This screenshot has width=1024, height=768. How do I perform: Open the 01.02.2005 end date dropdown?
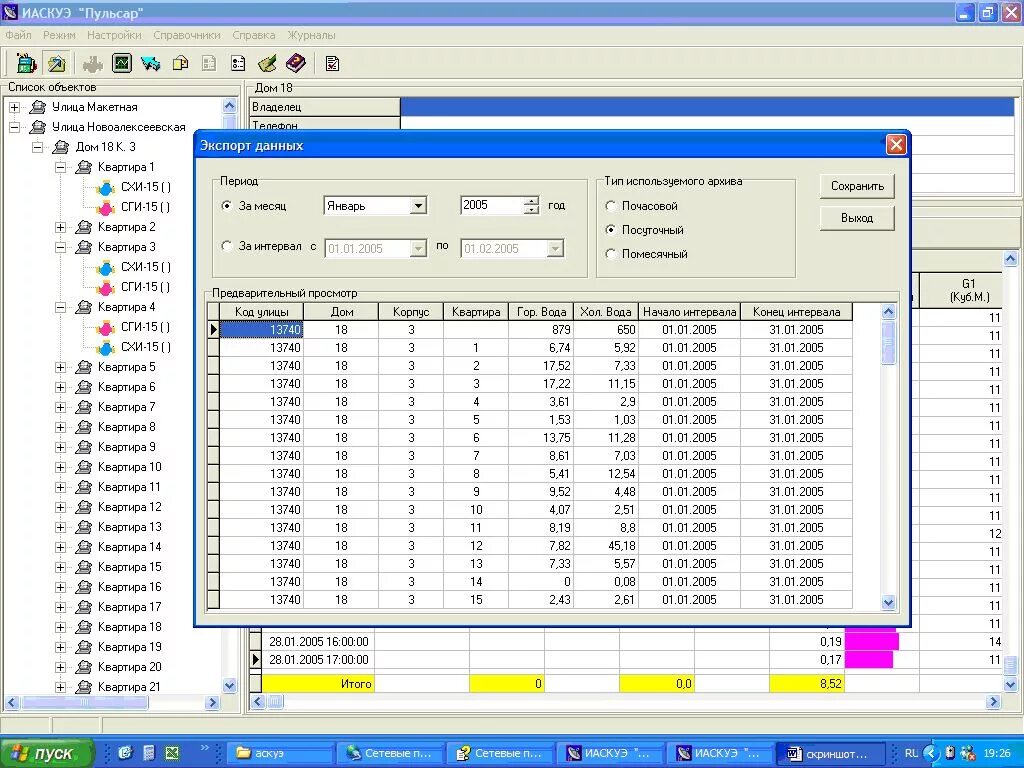point(555,249)
